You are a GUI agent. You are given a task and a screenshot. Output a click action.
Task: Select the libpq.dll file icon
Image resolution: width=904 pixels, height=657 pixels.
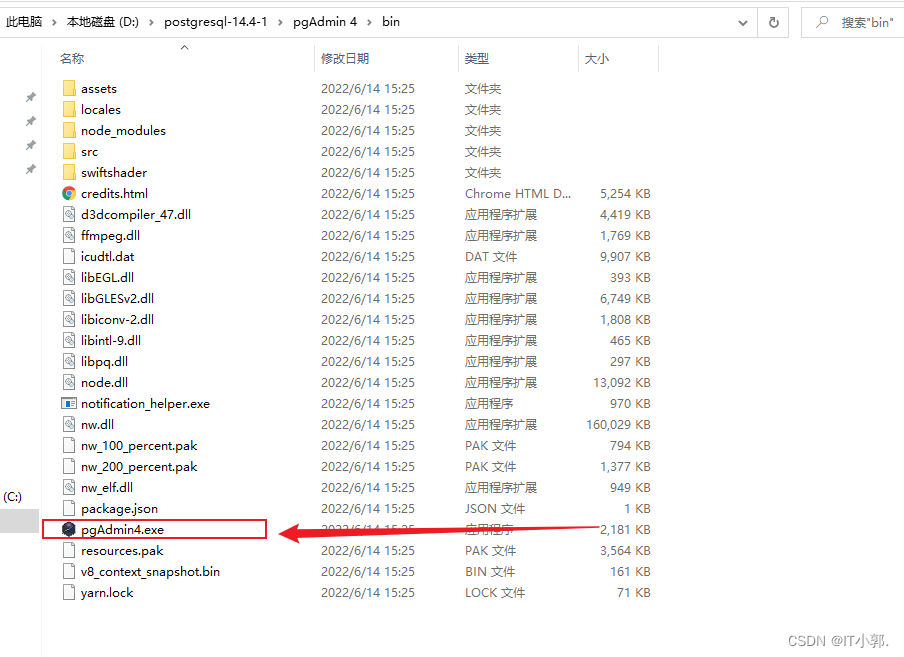(x=69, y=361)
